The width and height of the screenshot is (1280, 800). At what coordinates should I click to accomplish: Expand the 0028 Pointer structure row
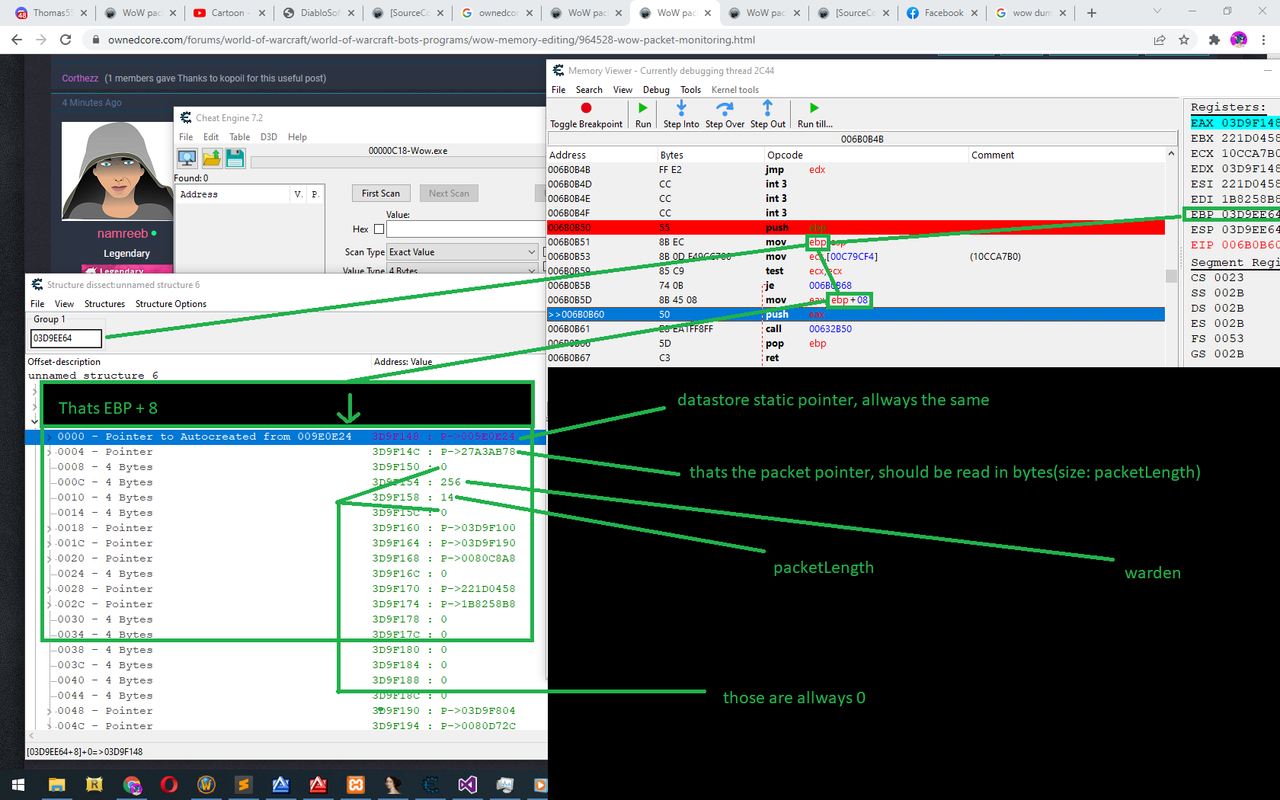[x=47, y=589]
